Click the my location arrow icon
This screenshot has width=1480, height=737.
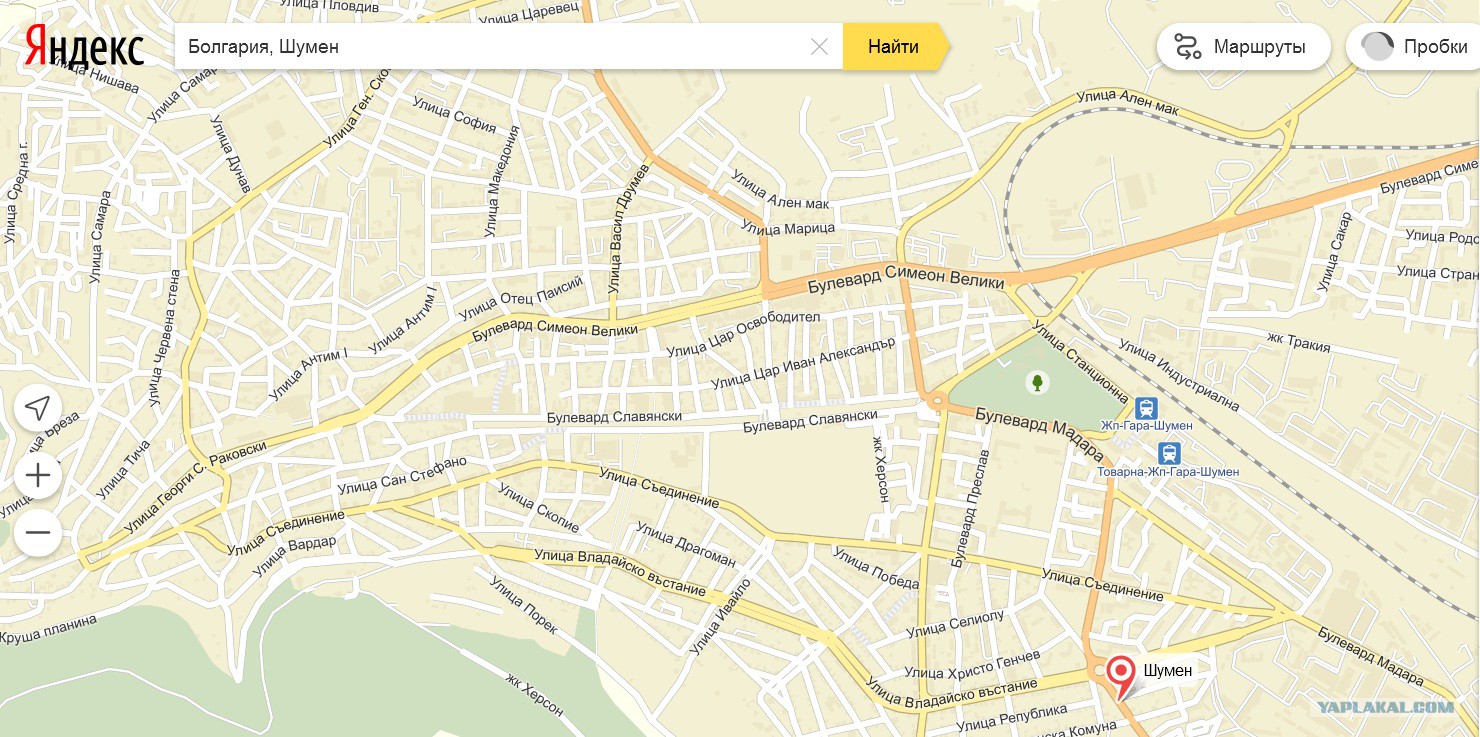(38, 408)
